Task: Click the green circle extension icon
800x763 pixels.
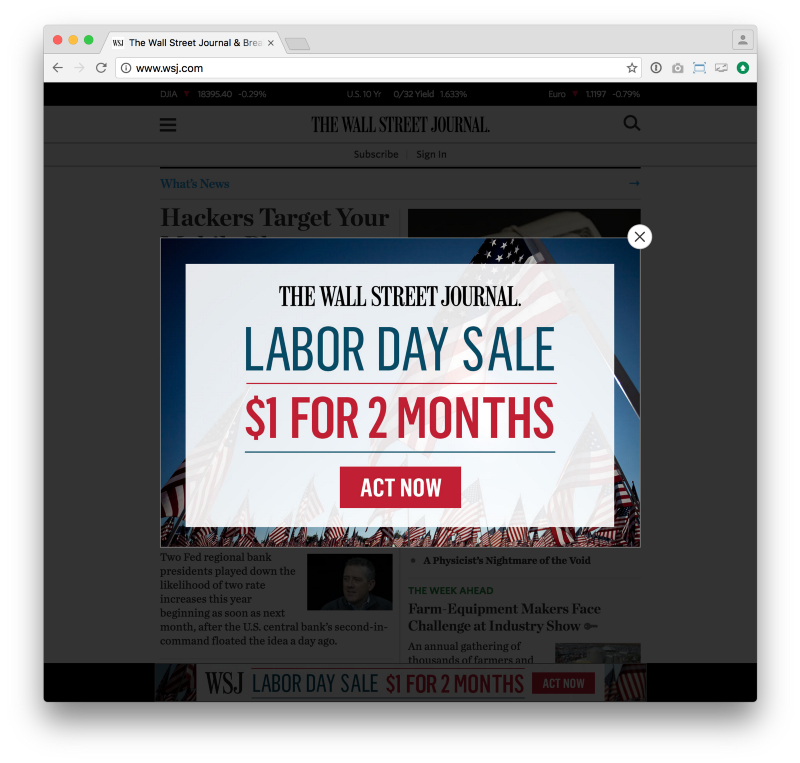Action: [743, 68]
